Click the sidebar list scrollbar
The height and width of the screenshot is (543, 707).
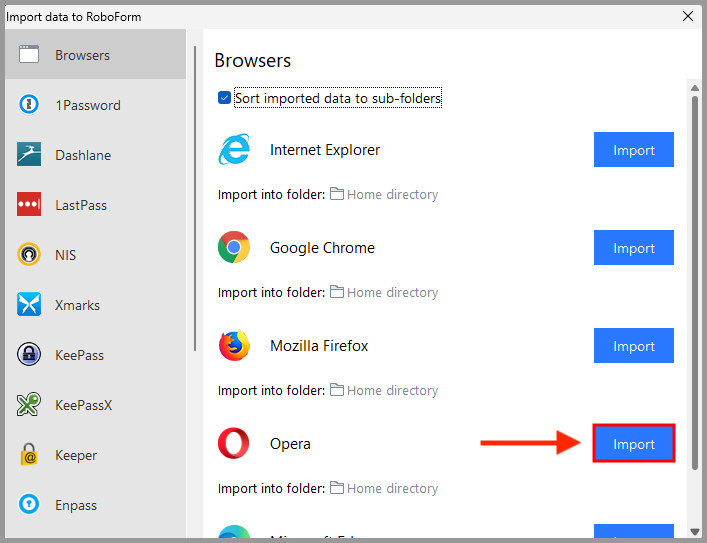[x=195, y=198]
